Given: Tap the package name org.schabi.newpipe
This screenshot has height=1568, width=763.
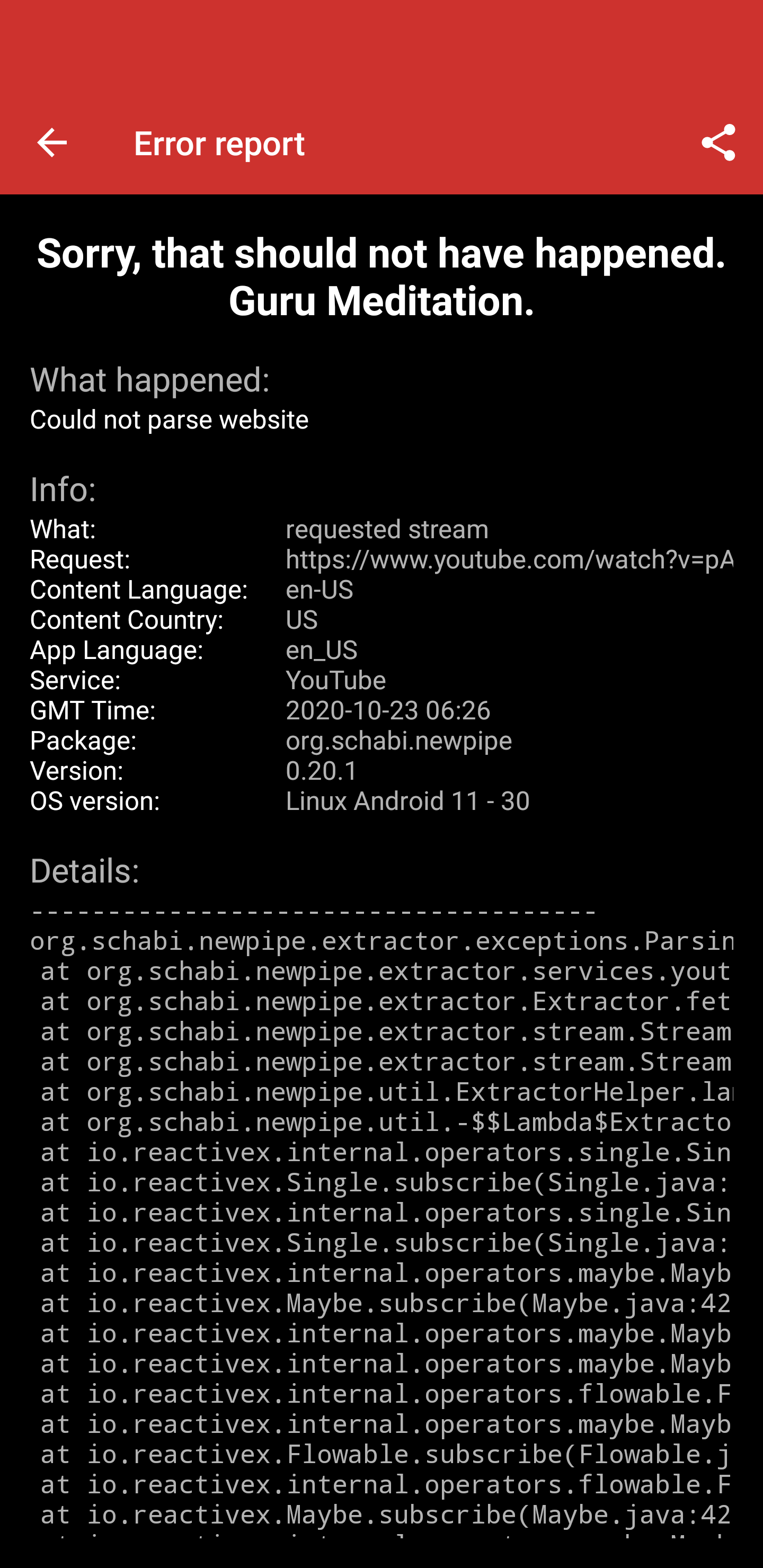Looking at the screenshot, I should coord(399,741).
